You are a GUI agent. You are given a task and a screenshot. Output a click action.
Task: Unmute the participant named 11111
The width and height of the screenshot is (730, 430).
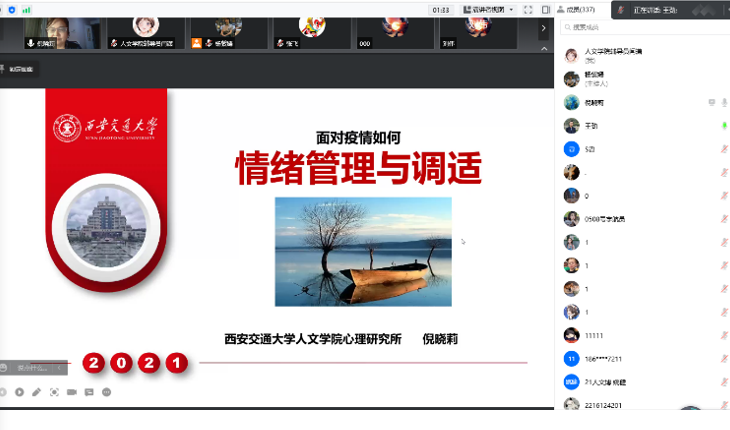click(x=723, y=335)
